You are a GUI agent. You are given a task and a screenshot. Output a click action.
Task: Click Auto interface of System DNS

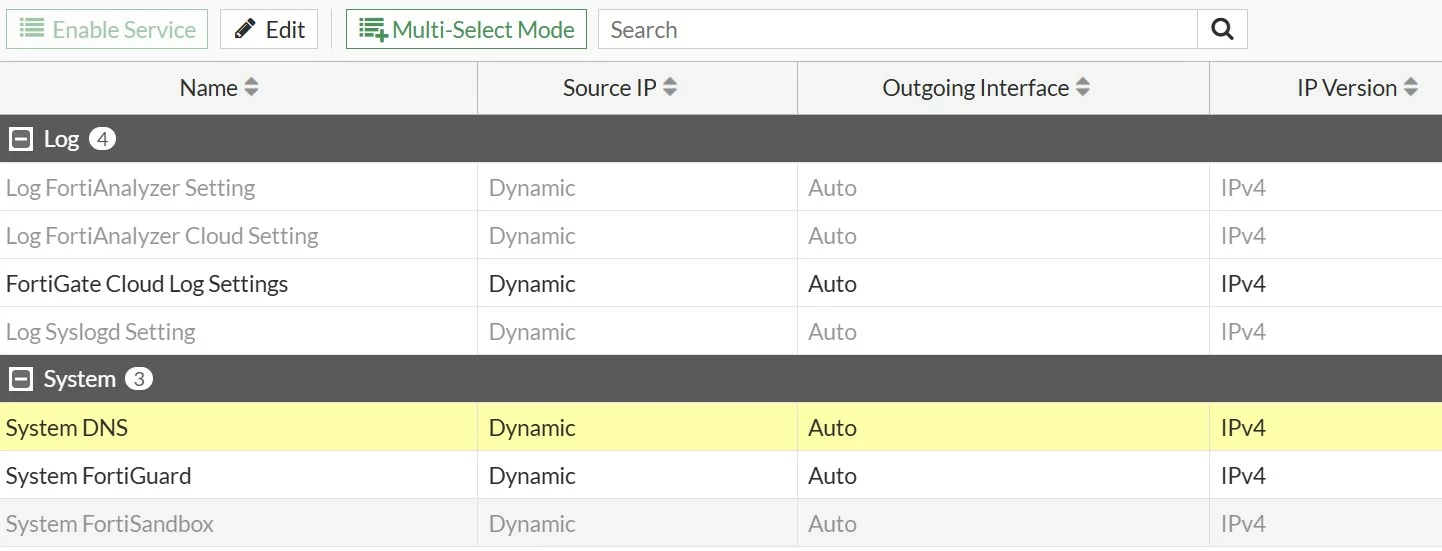click(x=832, y=428)
